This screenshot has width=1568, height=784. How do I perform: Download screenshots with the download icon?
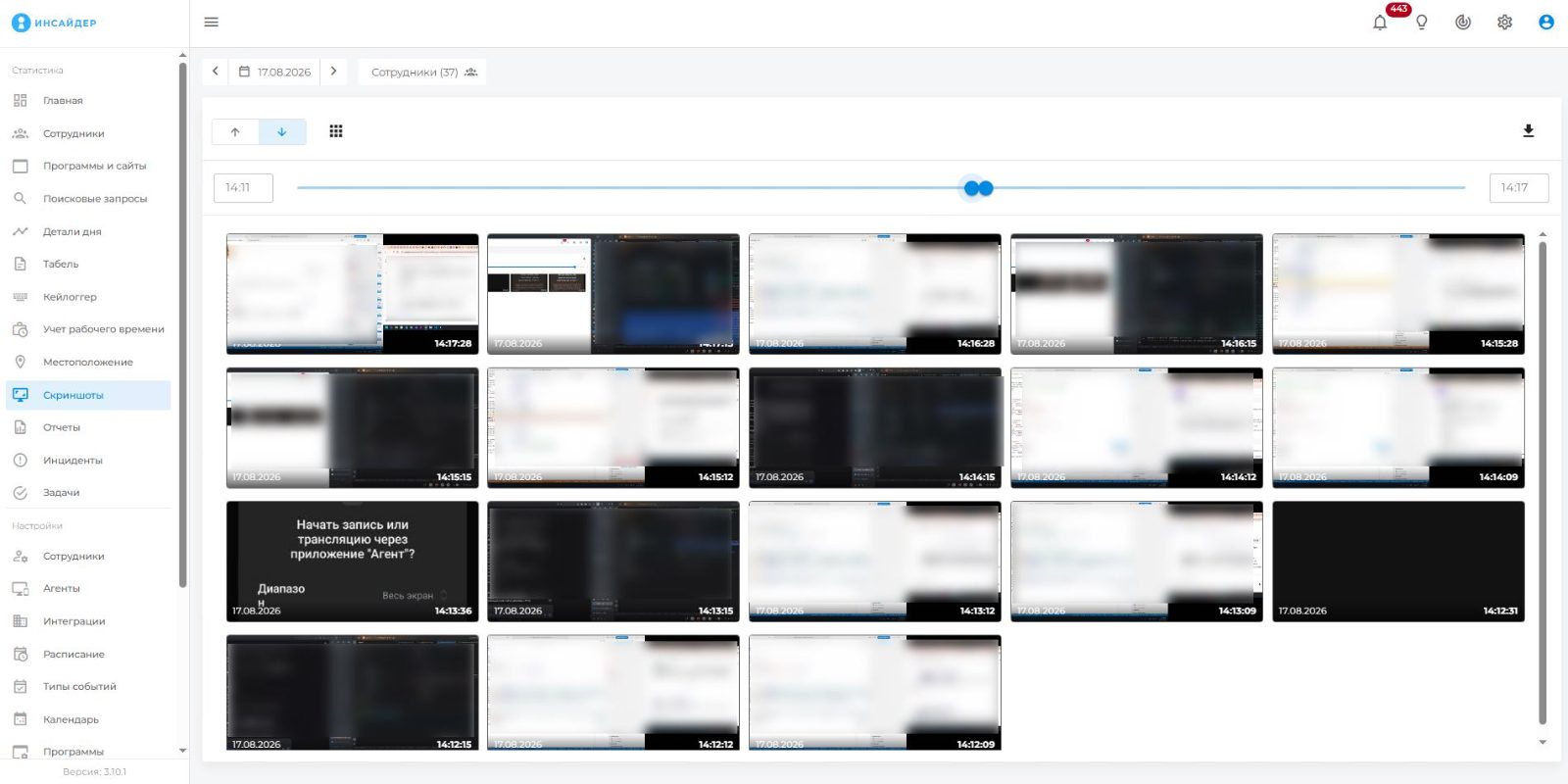pyautogui.click(x=1528, y=131)
